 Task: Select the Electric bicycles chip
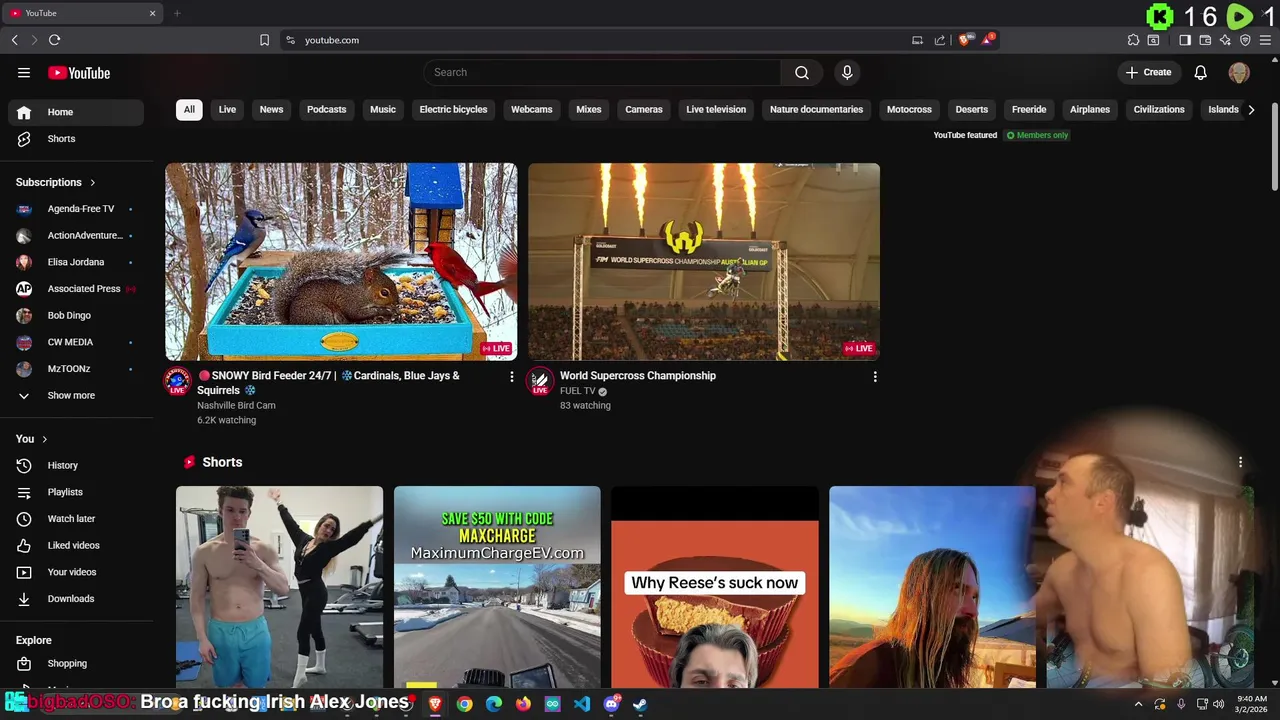[453, 110]
